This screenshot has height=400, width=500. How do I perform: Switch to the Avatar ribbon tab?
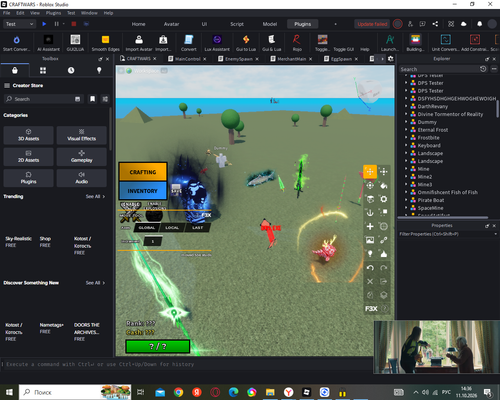(171, 24)
